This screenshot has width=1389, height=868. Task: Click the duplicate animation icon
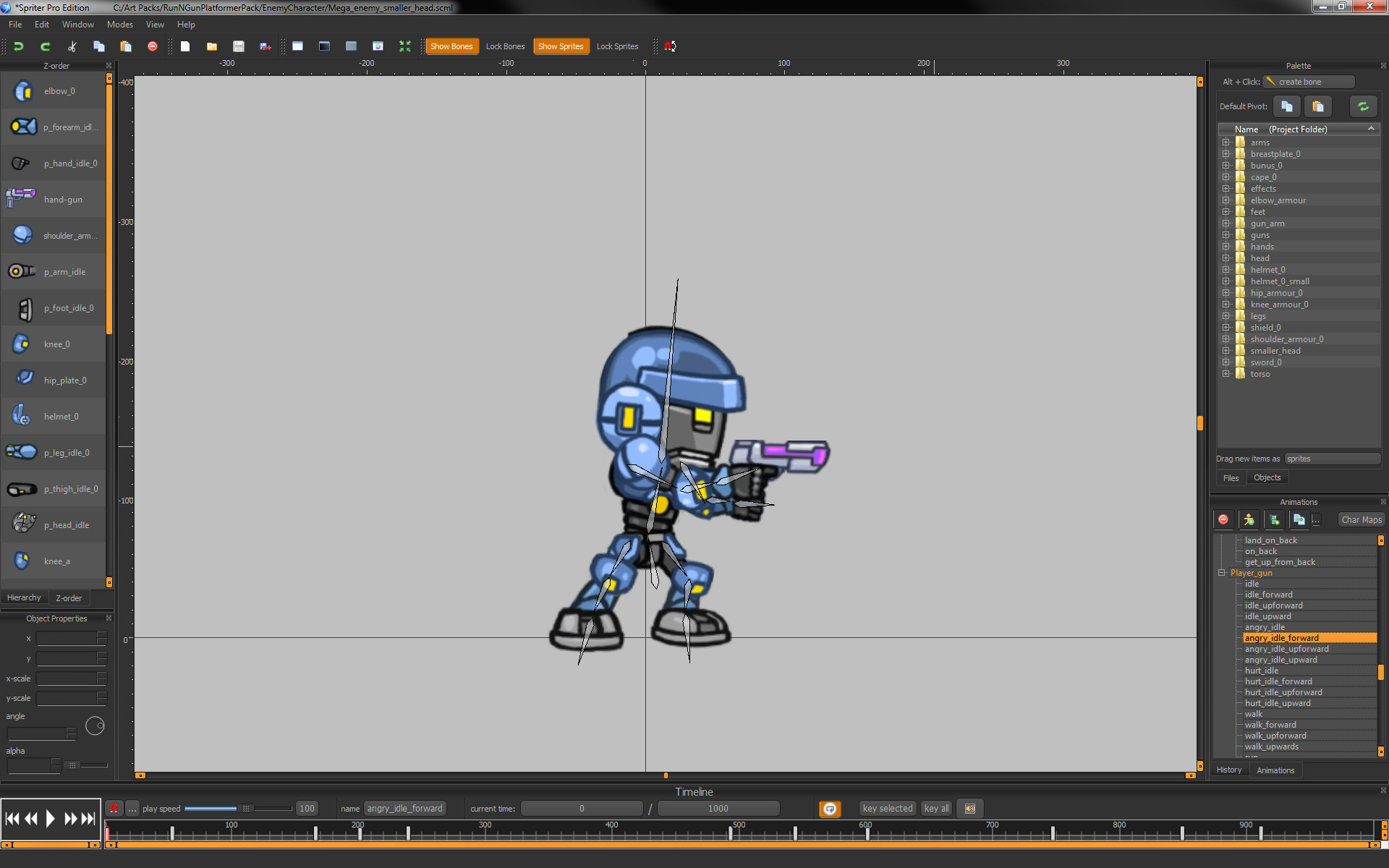[x=1299, y=519]
